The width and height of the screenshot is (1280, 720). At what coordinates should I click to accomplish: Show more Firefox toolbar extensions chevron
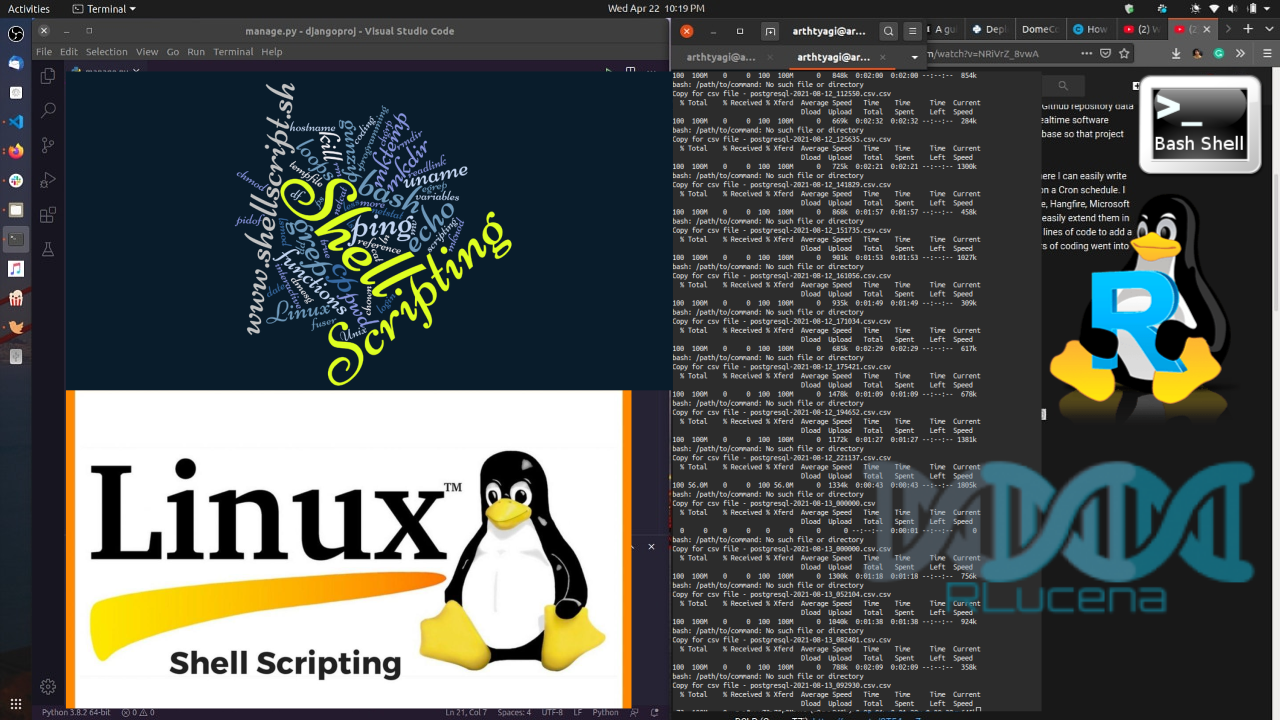1240,54
